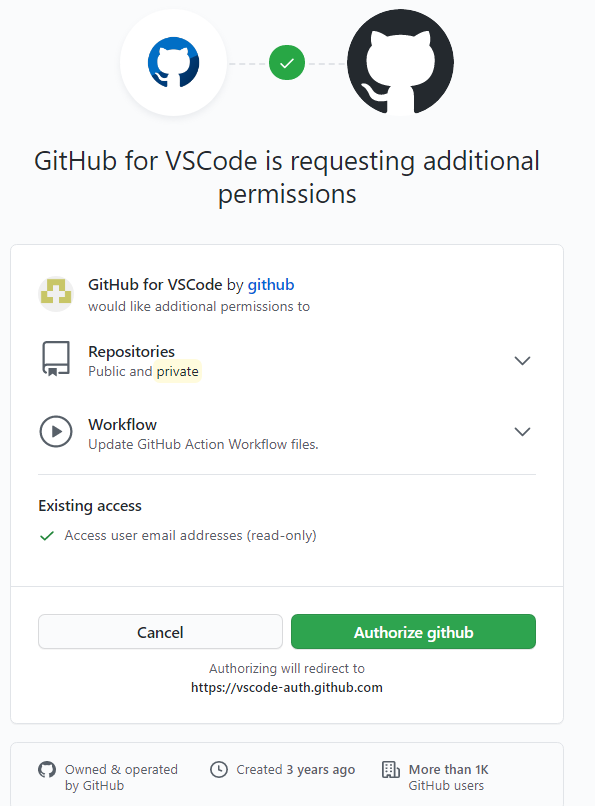Click the Authorize github button
This screenshot has height=806, width=595.
[x=413, y=632]
